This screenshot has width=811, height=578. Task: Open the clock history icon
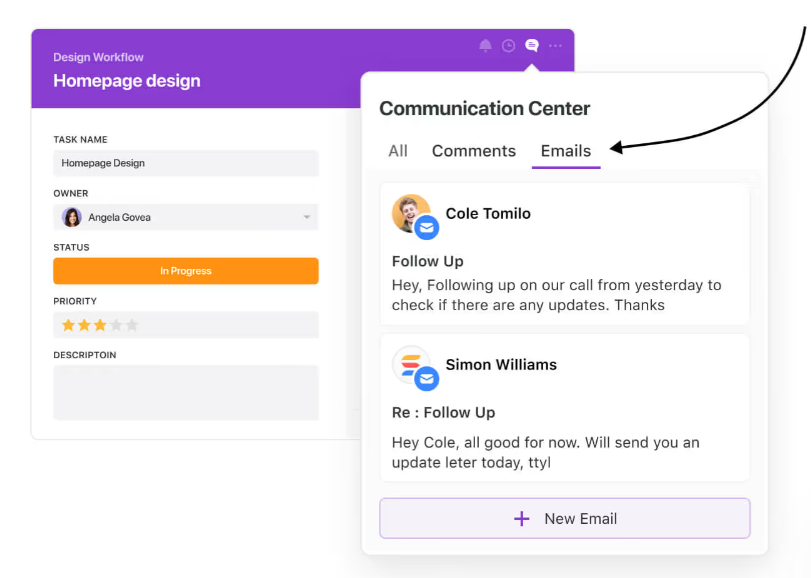pos(508,46)
